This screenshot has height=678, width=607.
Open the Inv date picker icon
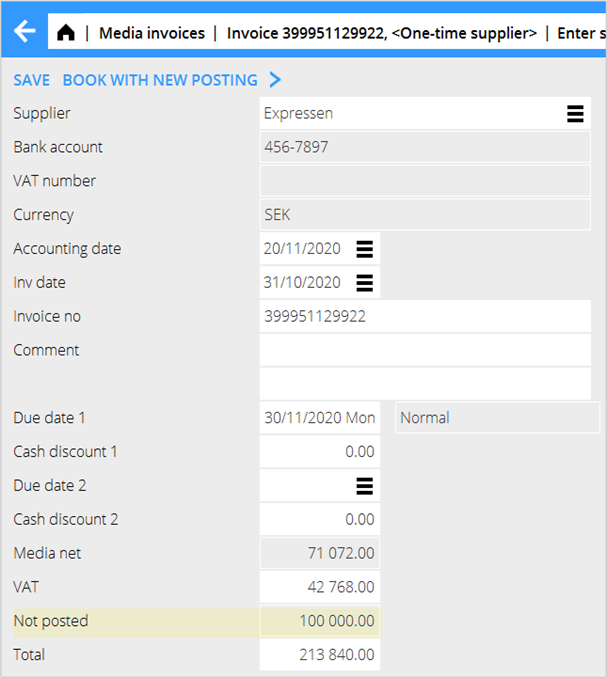click(365, 283)
